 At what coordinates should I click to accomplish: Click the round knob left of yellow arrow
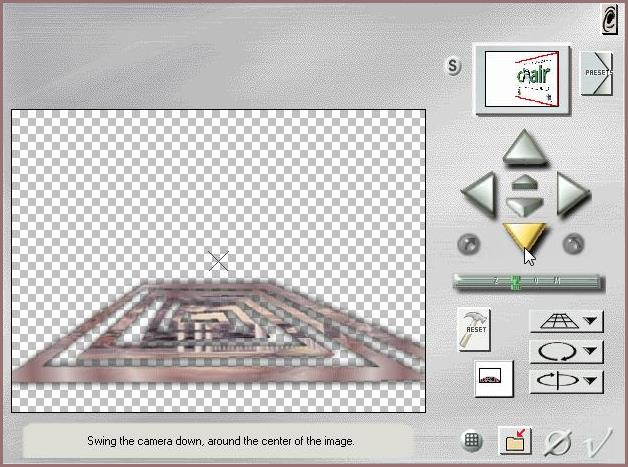(467, 242)
